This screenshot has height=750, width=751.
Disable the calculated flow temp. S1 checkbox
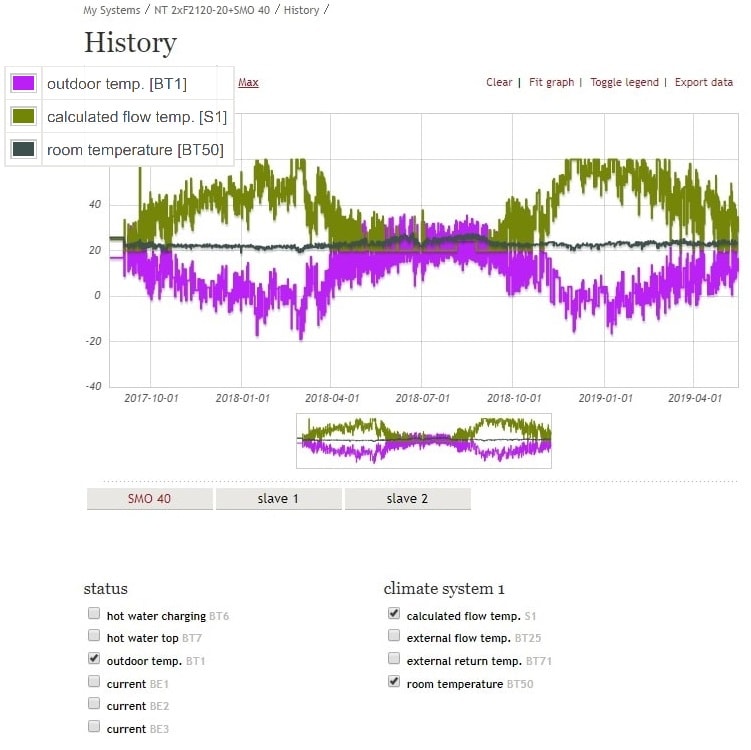pos(394,614)
